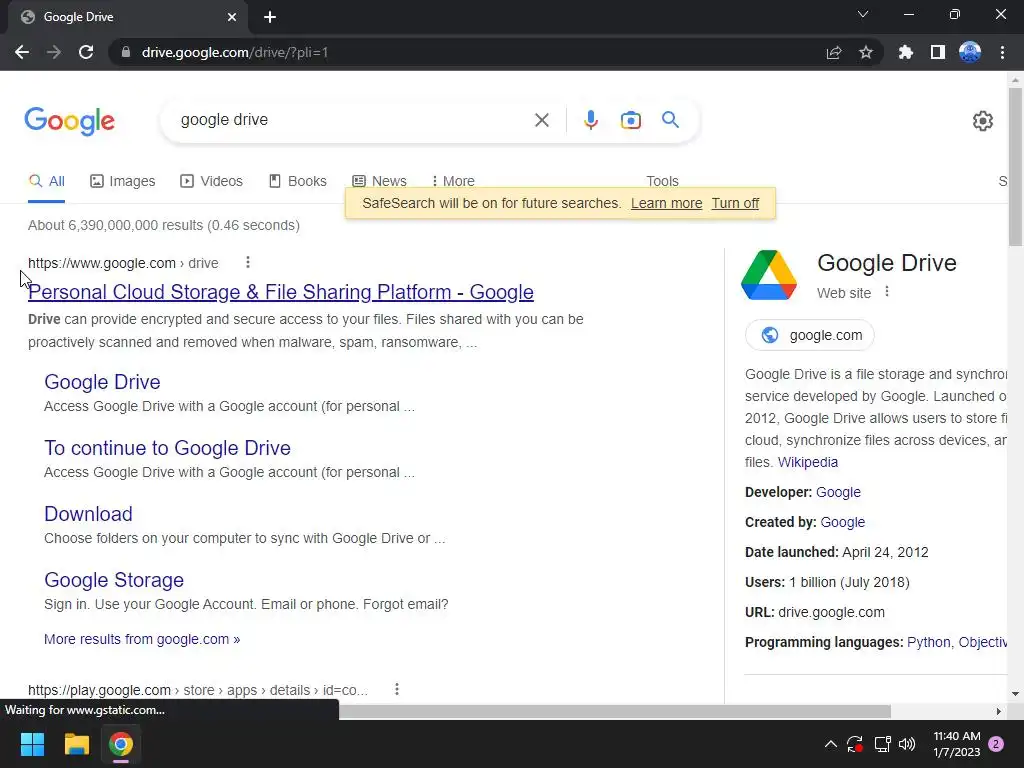Switch to the Books tab
The height and width of the screenshot is (768, 1024).
(x=298, y=181)
